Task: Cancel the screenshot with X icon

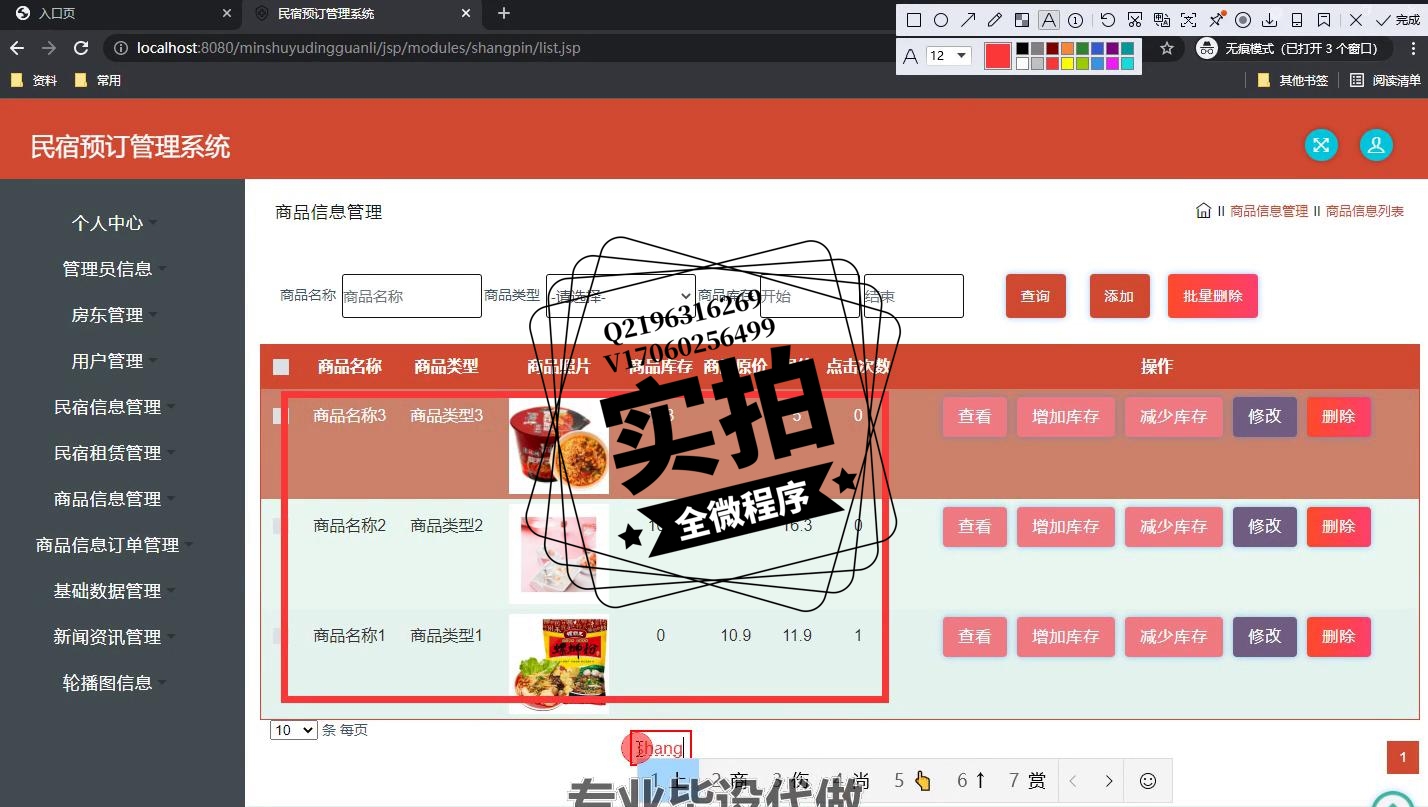Action: 1356,20
